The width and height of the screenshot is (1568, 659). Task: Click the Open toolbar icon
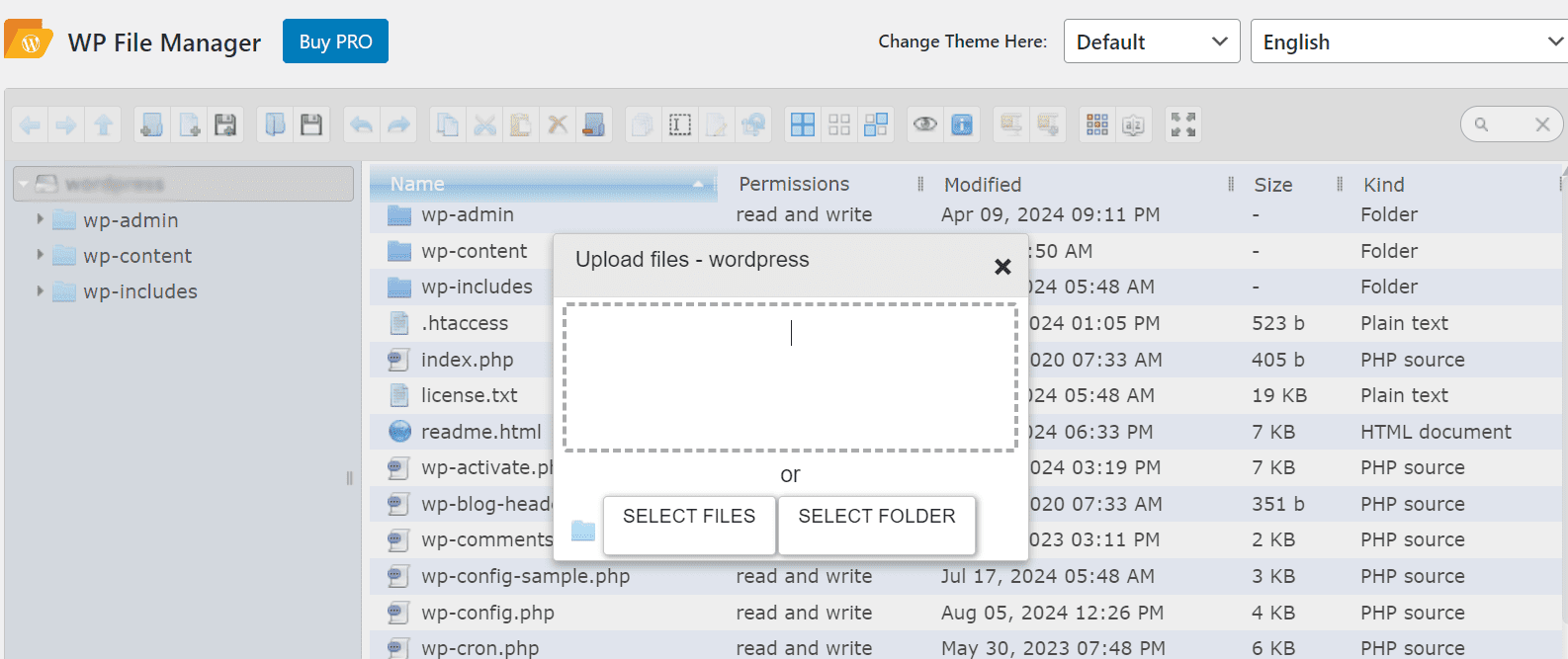tap(275, 124)
